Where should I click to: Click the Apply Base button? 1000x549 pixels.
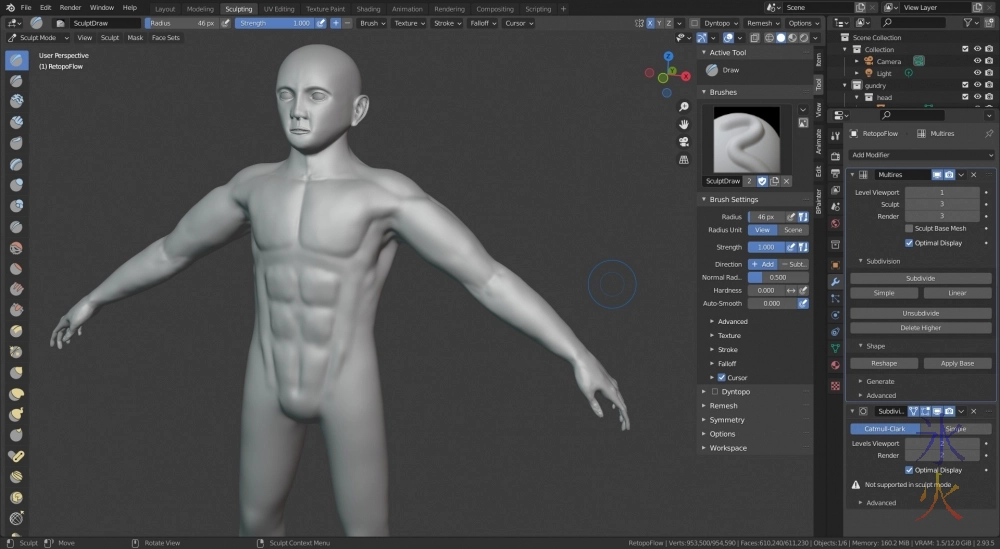pos(957,363)
